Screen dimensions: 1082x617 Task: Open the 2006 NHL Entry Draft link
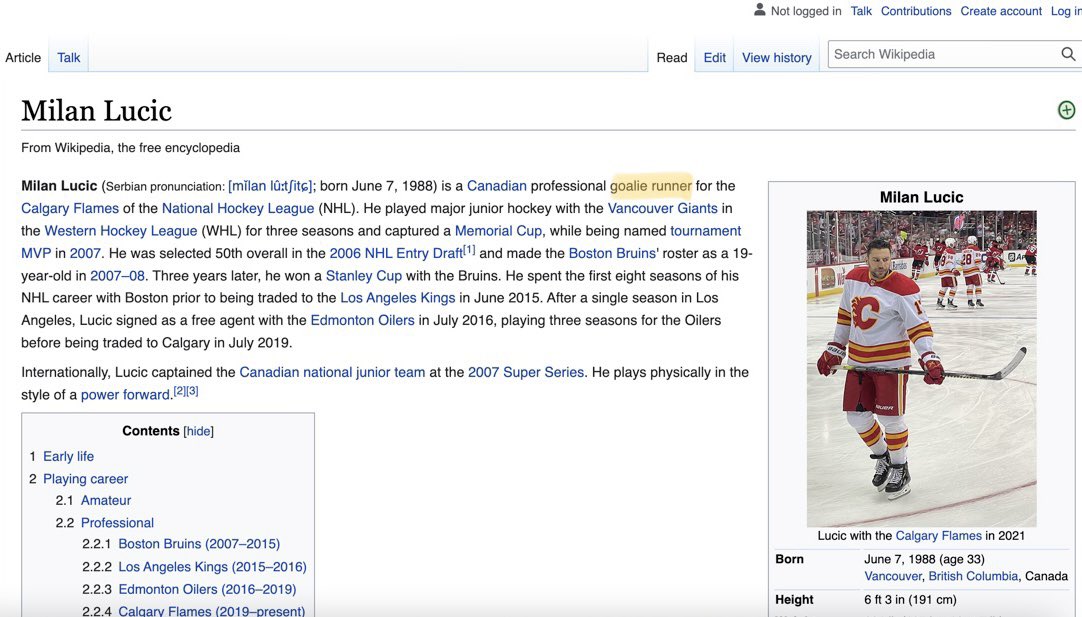click(396, 253)
